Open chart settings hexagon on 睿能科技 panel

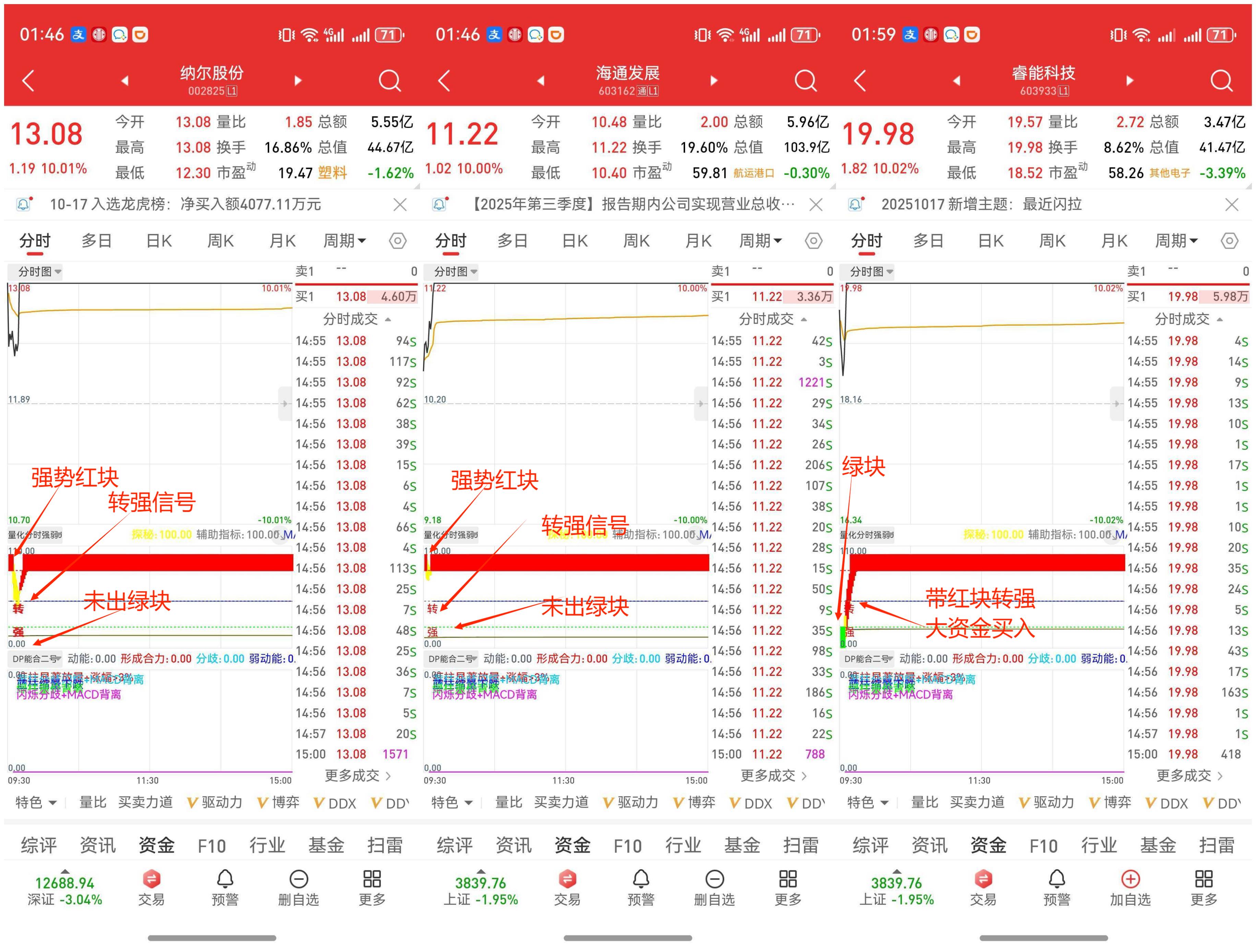coord(1229,241)
